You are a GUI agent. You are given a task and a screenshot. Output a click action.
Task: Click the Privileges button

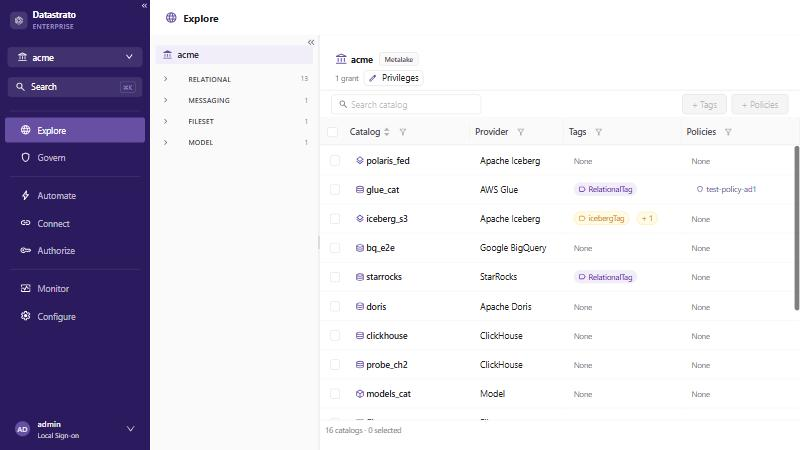click(x=393, y=78)
